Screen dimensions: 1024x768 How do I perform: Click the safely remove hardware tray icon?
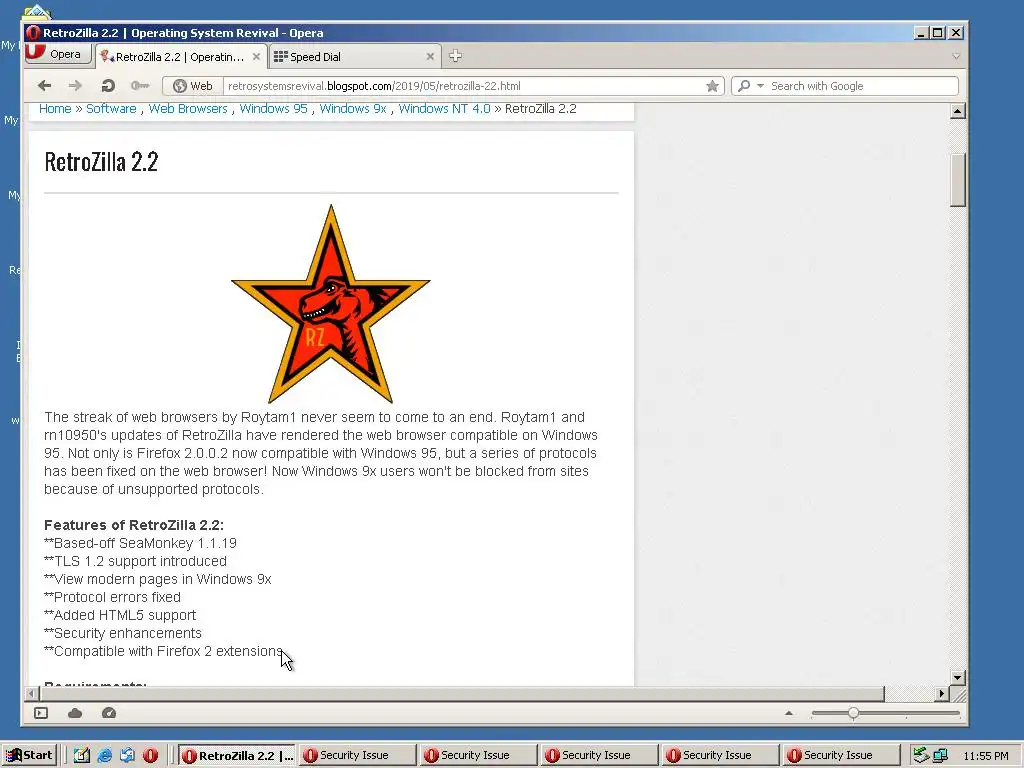(x=921, y=755)
